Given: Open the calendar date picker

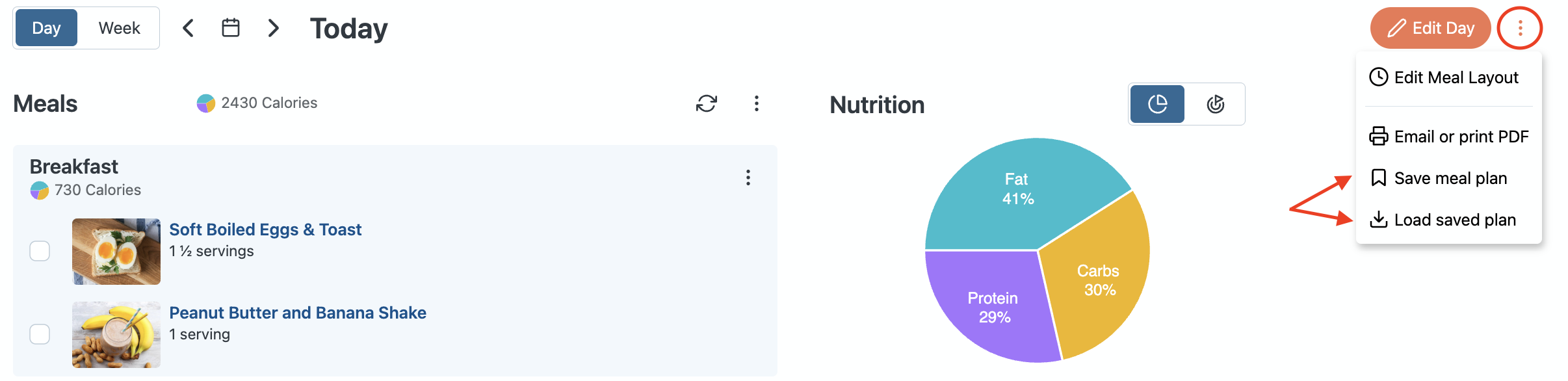Looking at the screenshot, I should [231, 28].
